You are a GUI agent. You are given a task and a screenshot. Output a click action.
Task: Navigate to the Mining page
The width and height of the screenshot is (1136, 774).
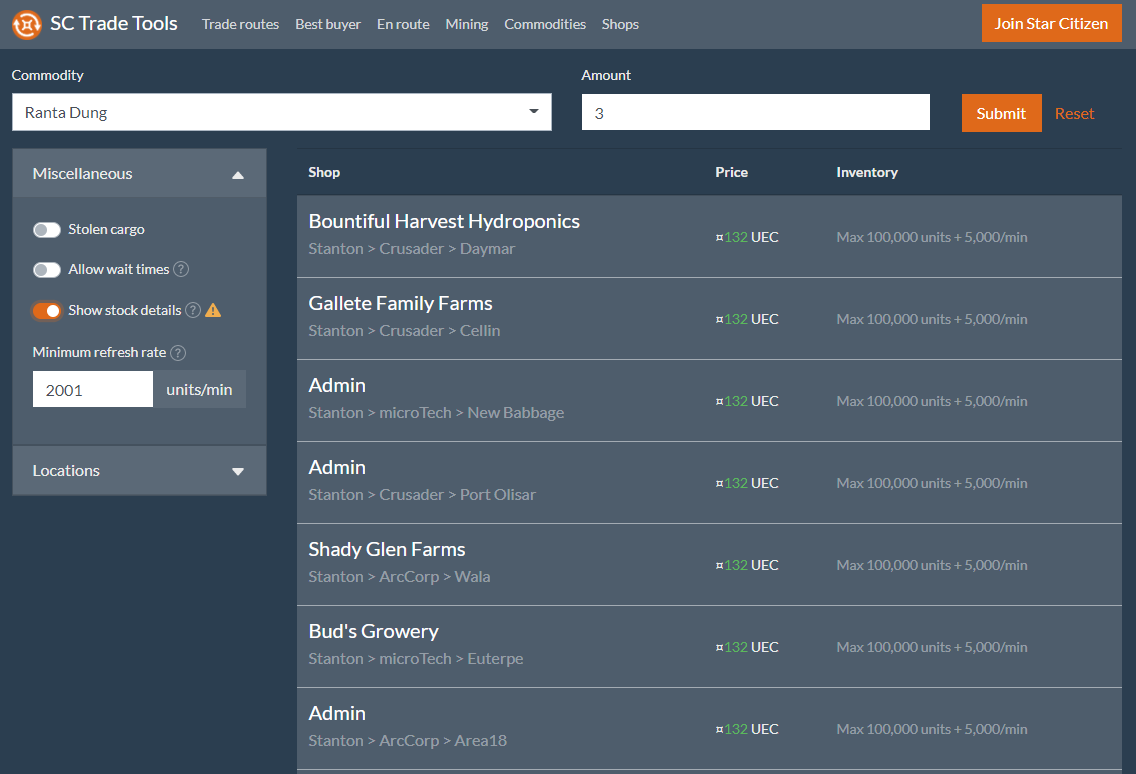click(x=467, y=24)
